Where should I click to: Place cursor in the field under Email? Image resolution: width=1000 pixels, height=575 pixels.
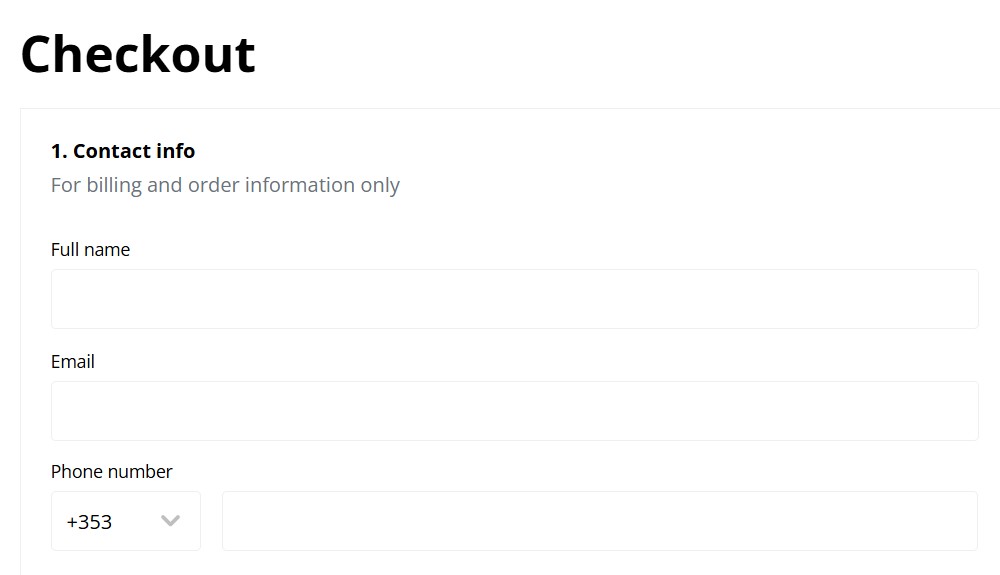(x=514, y=411)
